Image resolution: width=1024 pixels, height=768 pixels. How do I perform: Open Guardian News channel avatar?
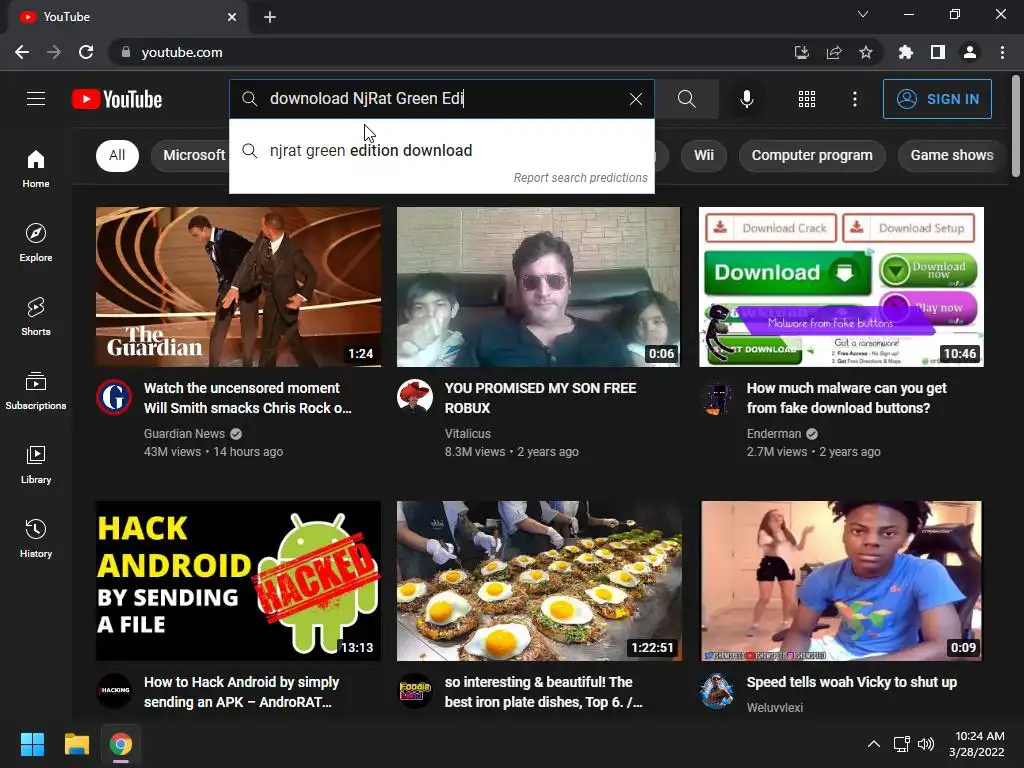click(114, 397)
